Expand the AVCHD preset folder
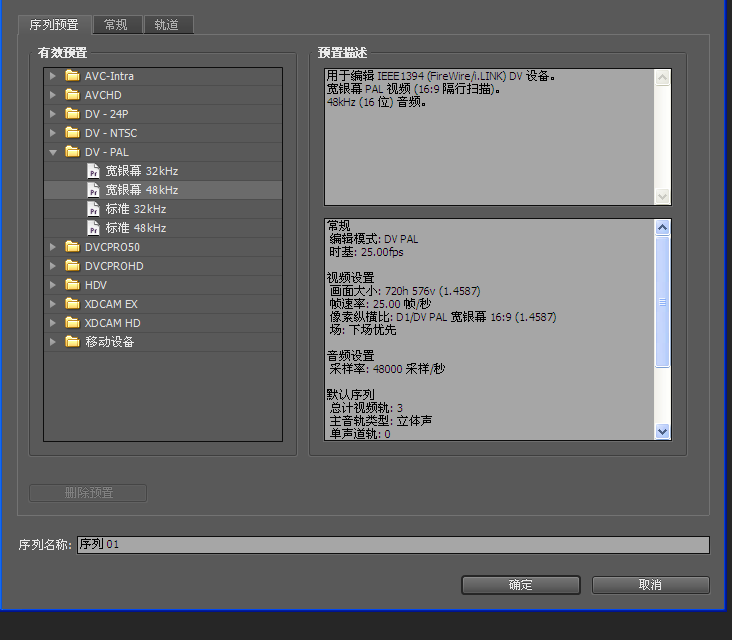Image resolution: width=732 pixels, height=640 pixels. pyautogui.click(x=53, y=95)
